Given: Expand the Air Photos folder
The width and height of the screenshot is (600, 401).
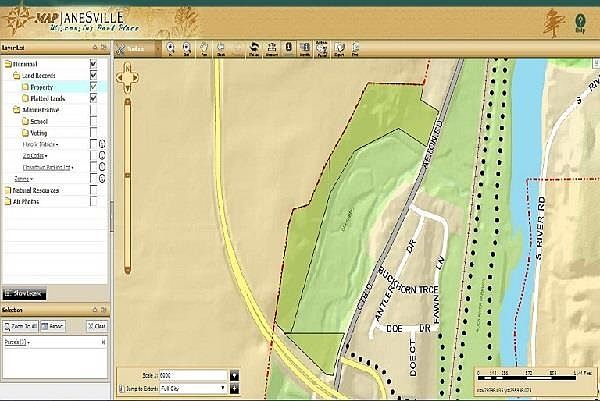Looking at the screenshot, I should [x=8, y=202].
